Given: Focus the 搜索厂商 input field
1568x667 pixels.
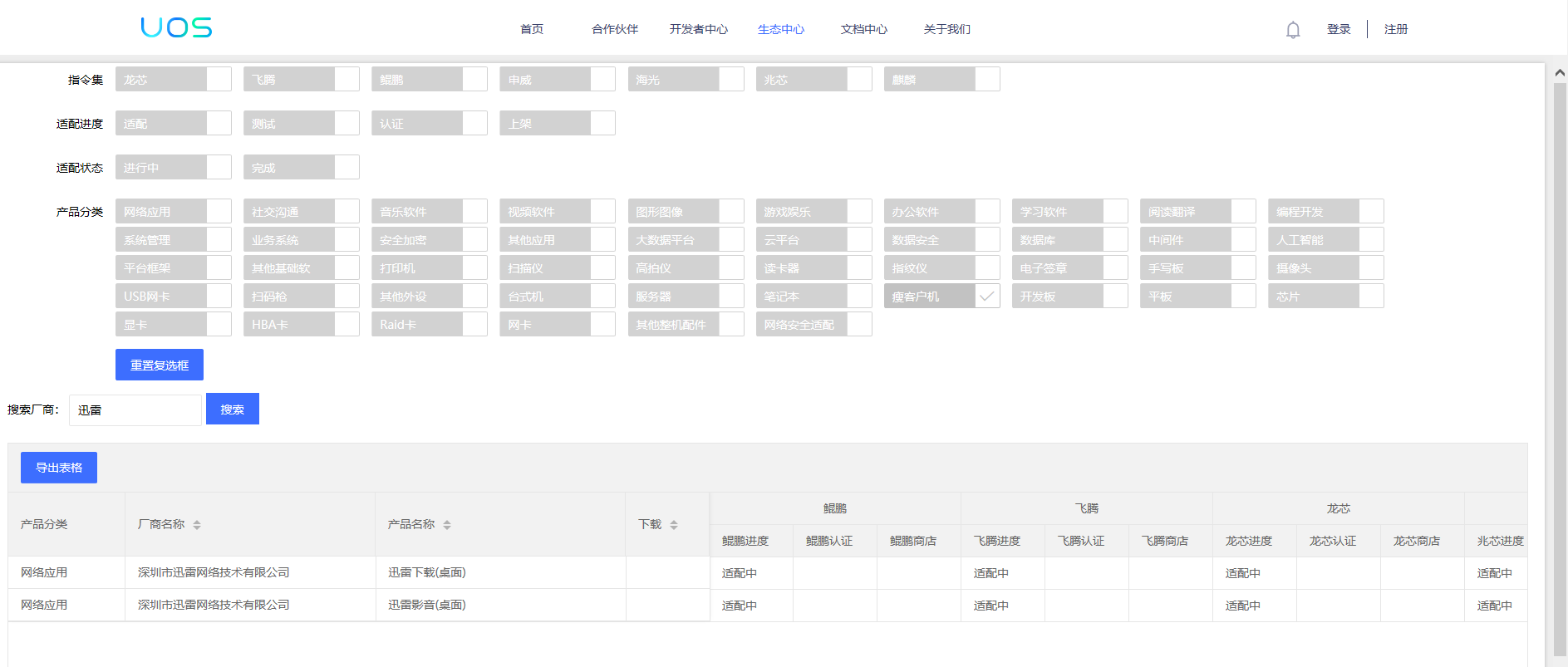Looking at the screenshot, I should [x=135, y=410].
